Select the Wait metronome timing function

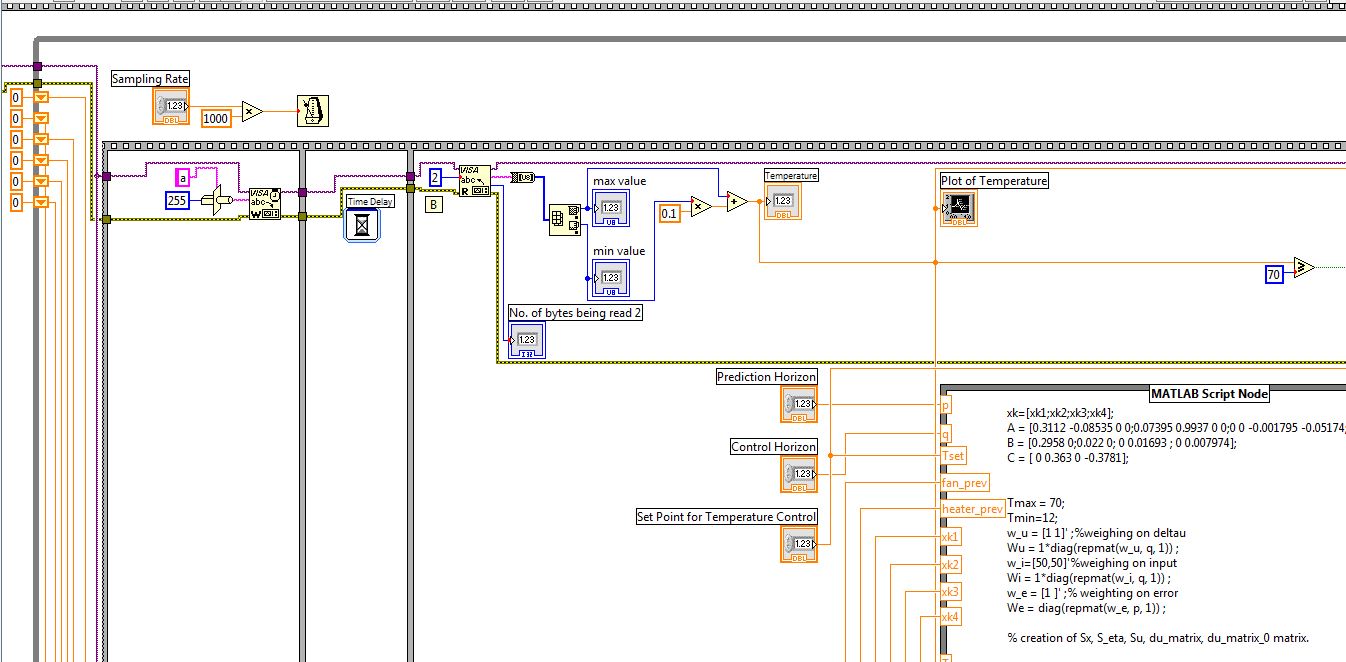[x=313, y=111]
